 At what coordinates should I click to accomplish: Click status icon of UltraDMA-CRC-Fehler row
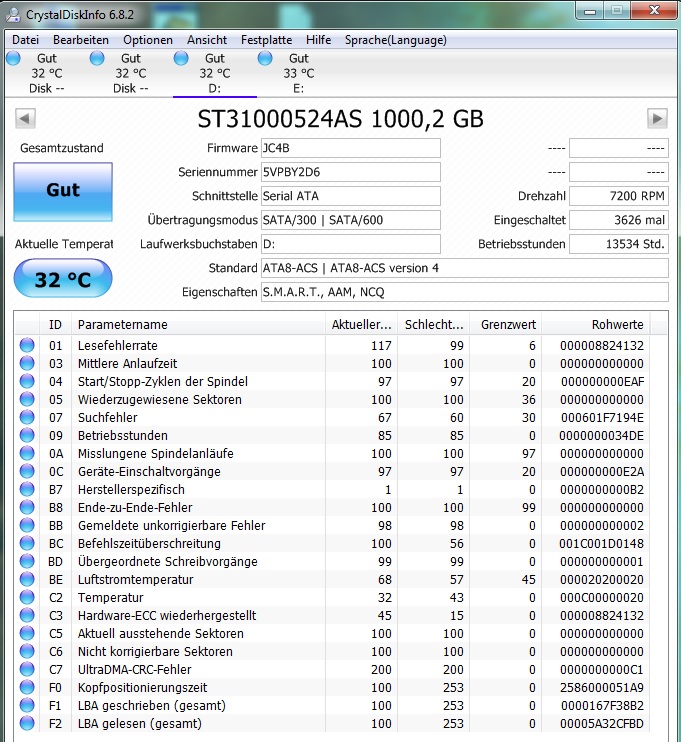27,669
